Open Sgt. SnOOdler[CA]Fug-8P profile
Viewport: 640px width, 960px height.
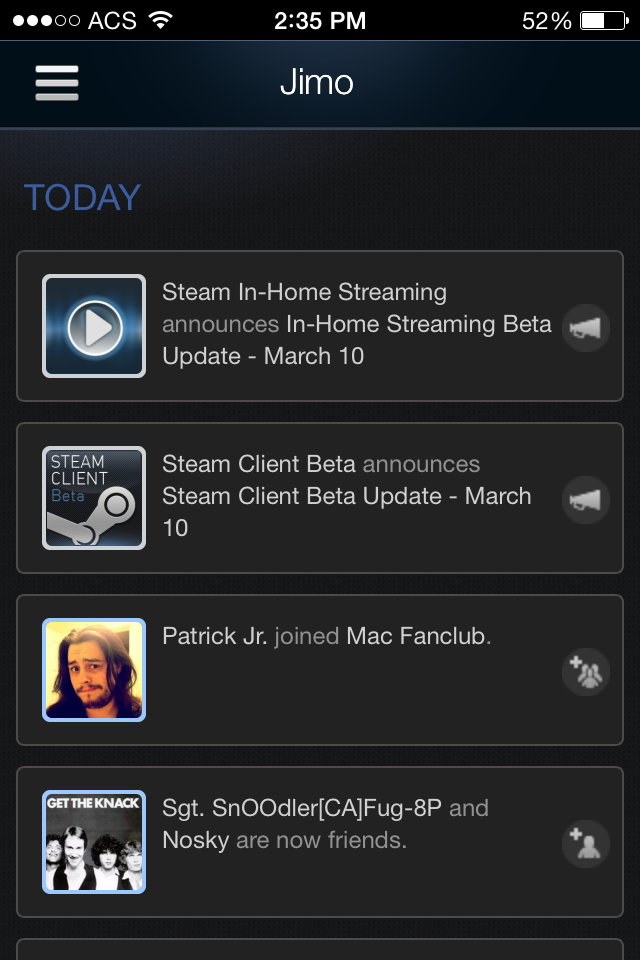point(302,808)
